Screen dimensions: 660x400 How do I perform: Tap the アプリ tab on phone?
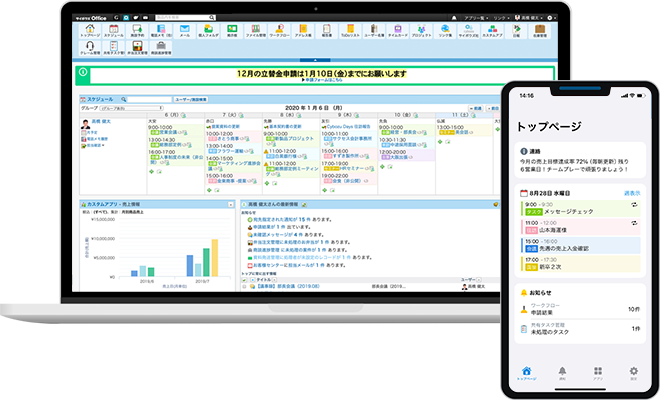click(x=596, y=374)
